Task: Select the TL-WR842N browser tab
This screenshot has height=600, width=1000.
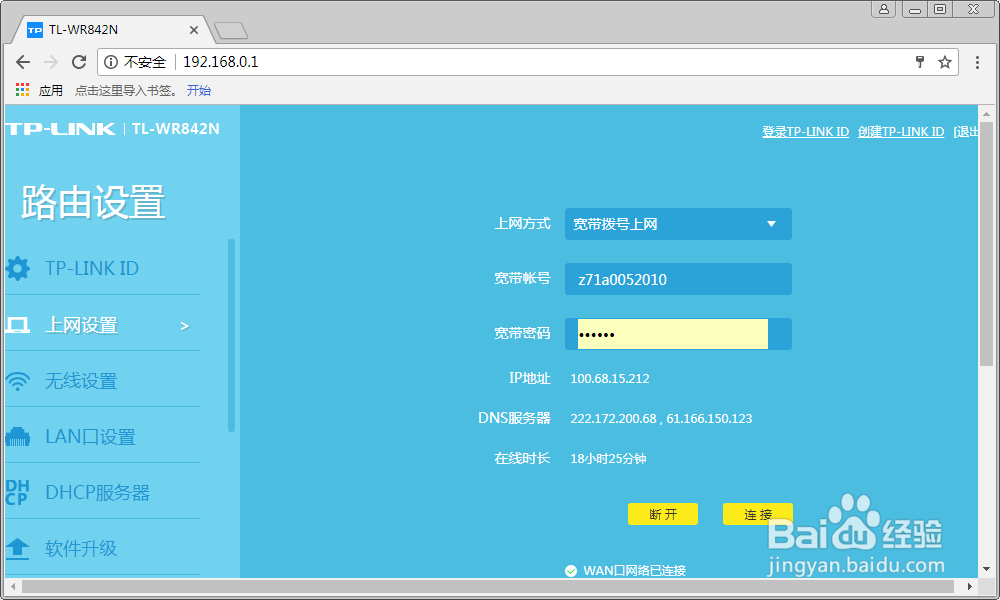Action: 115,30
